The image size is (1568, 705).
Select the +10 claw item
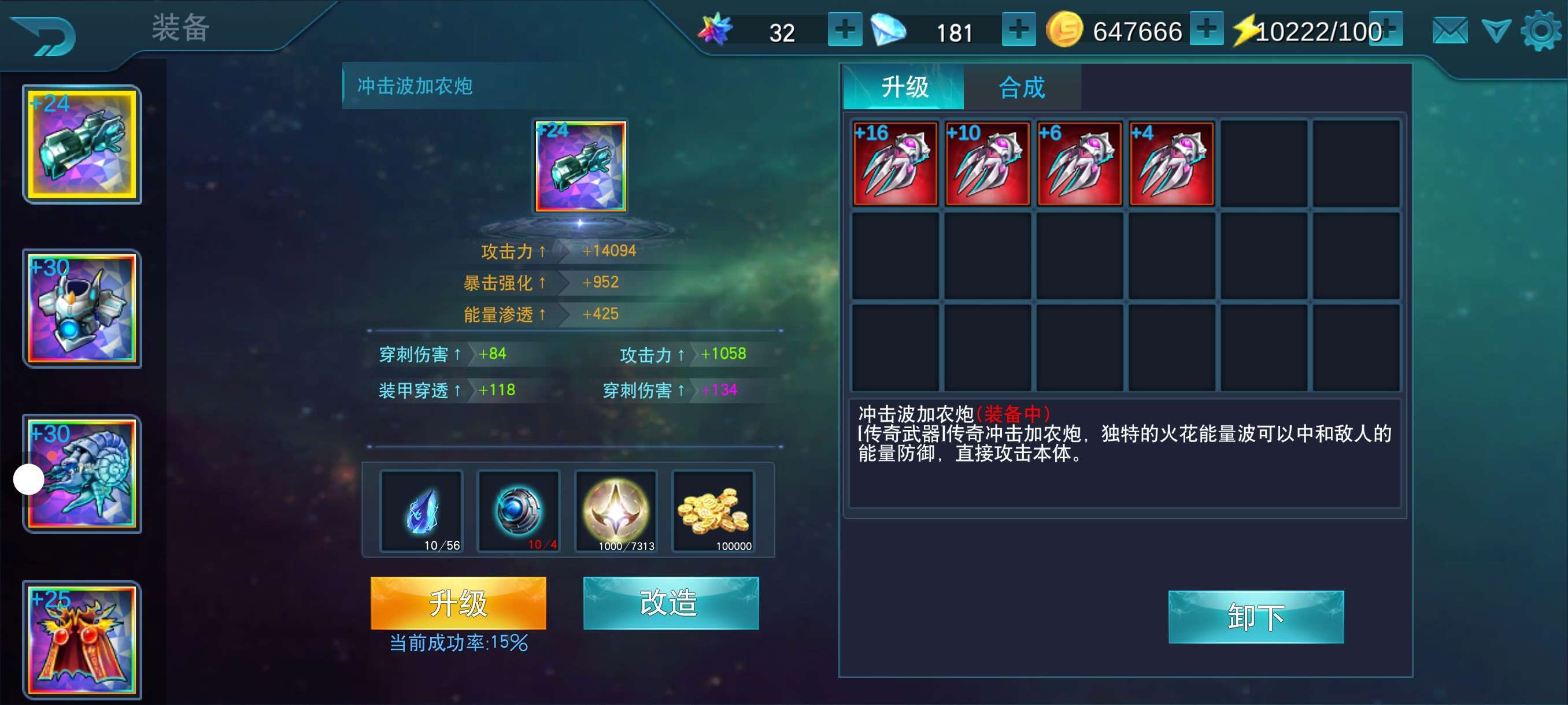[x=988, y=164]
